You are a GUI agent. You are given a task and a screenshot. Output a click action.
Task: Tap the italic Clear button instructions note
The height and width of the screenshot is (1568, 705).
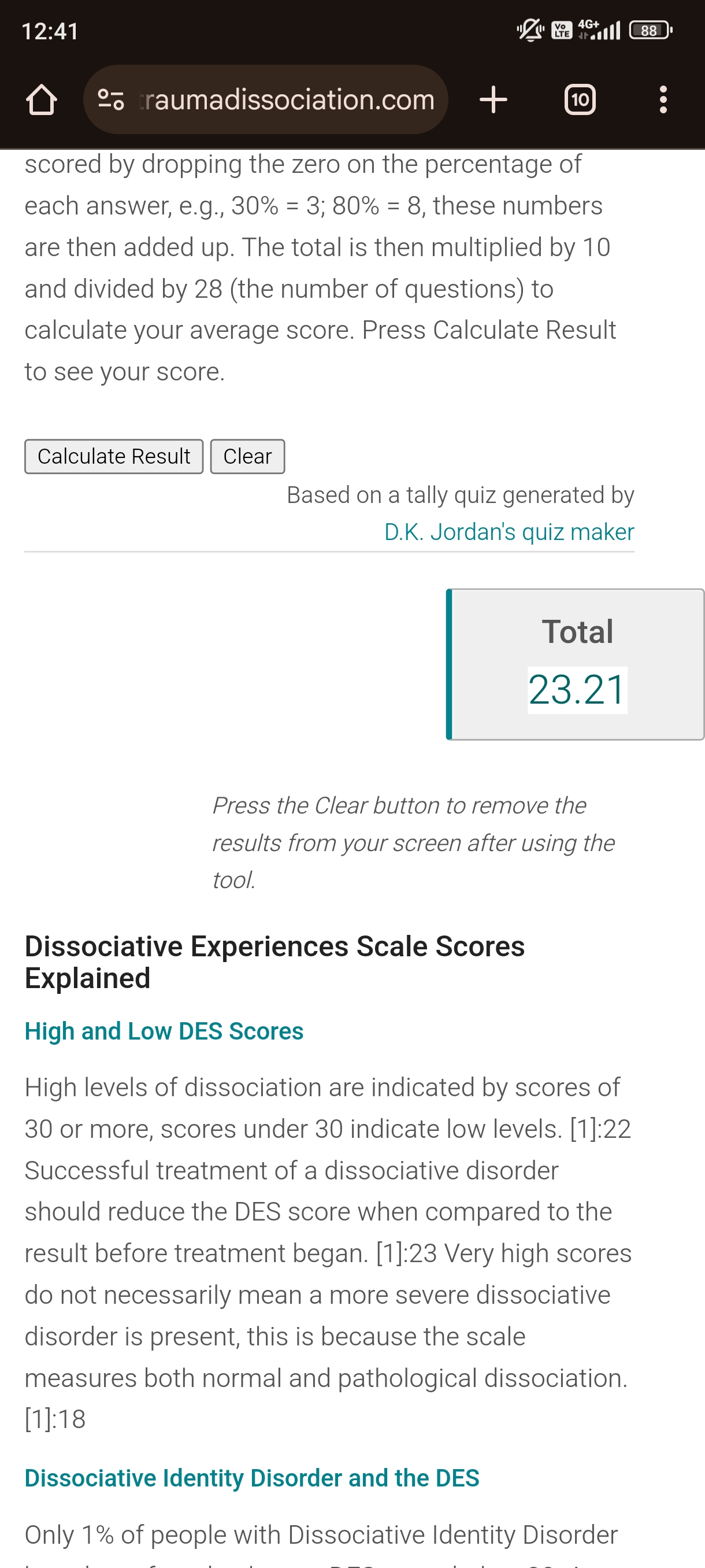(413, 842)
